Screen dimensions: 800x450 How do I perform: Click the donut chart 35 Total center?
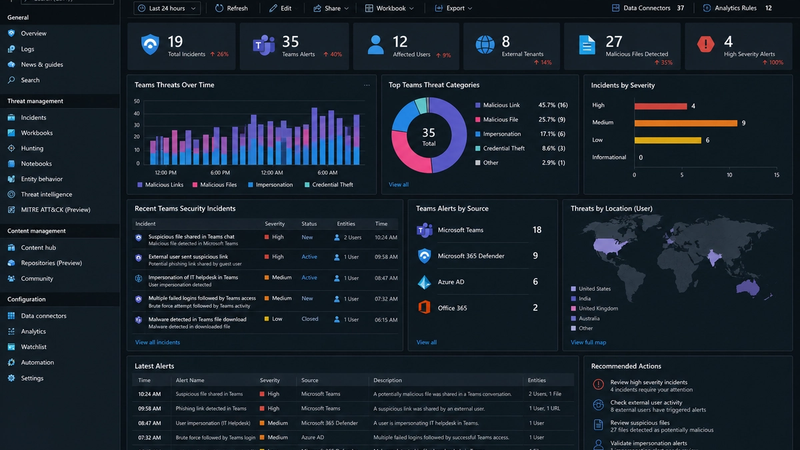[x=429, y=136]
